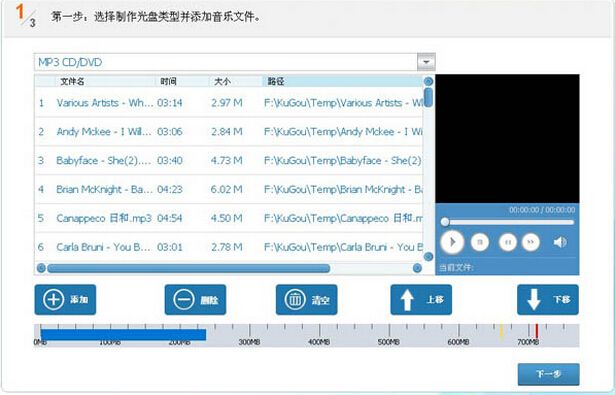615x395 pixels.
Task: Click the blue capacity usage bar
Action: point(124,335)
